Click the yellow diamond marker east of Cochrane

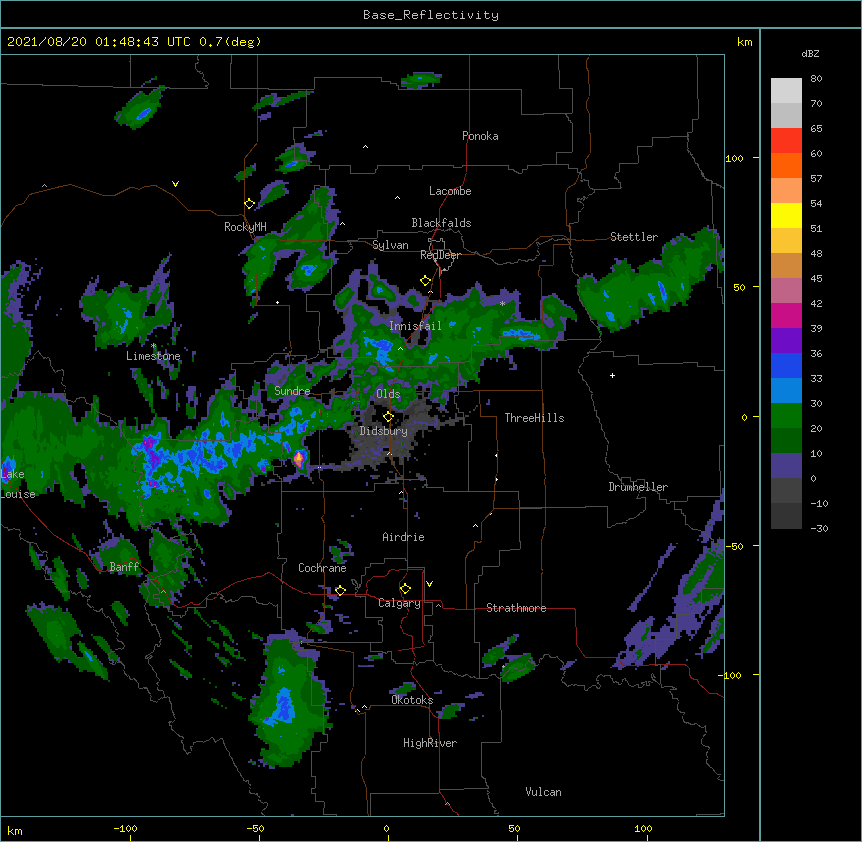[340, 590]
